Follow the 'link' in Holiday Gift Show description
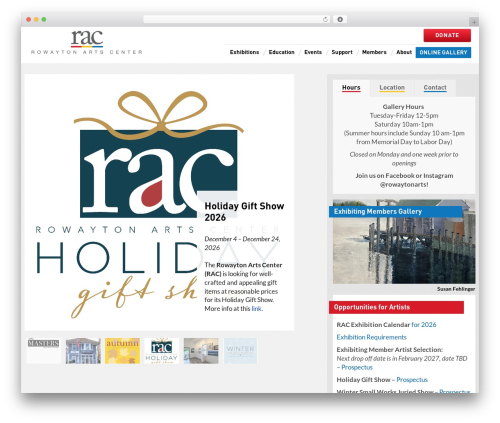 coord(257,309)
